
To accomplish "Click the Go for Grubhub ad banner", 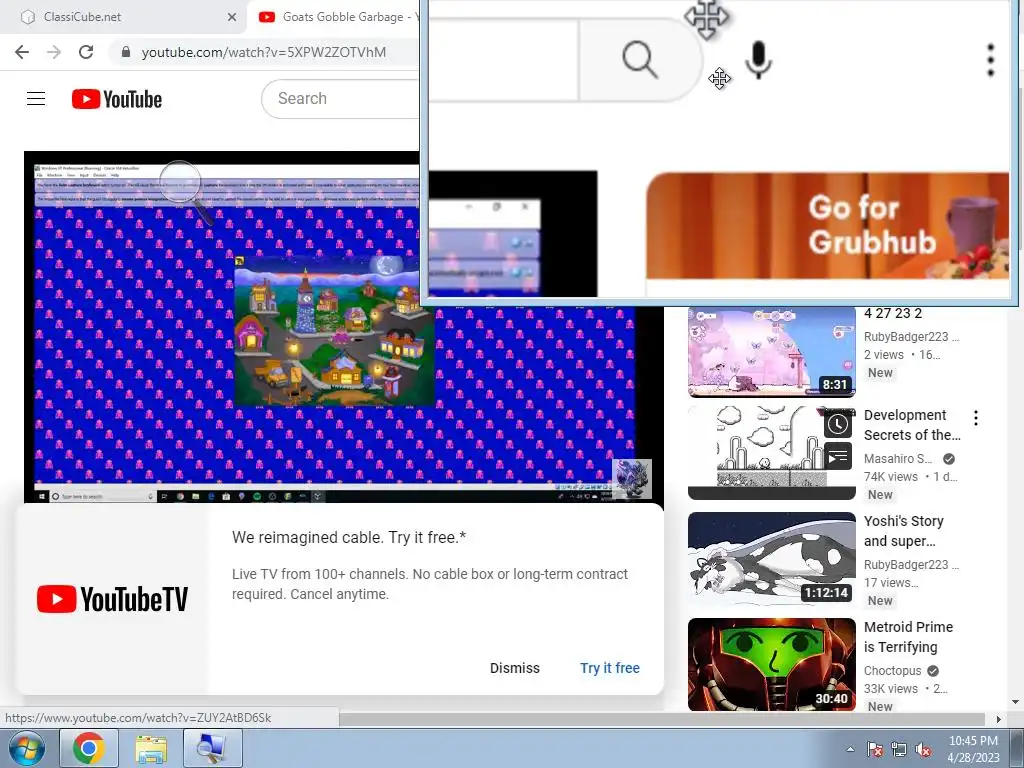I will point(827,225).
